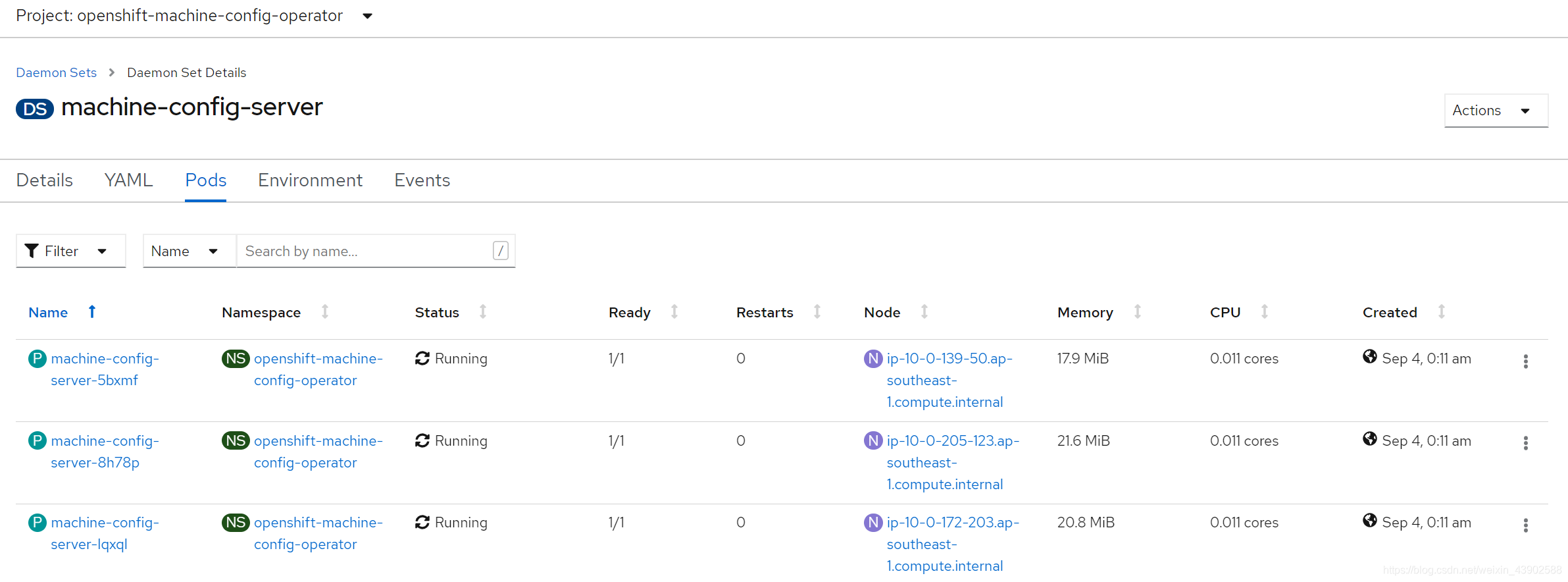Click globe icon in 5bxmf Created cell
The image size is (1568, 582).
[1370, 357]
